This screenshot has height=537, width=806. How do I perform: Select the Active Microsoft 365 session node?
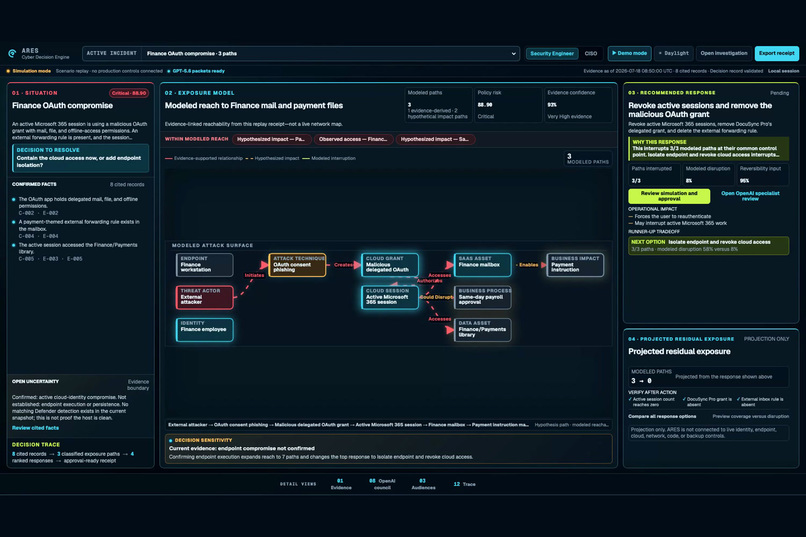pos(390,297)
